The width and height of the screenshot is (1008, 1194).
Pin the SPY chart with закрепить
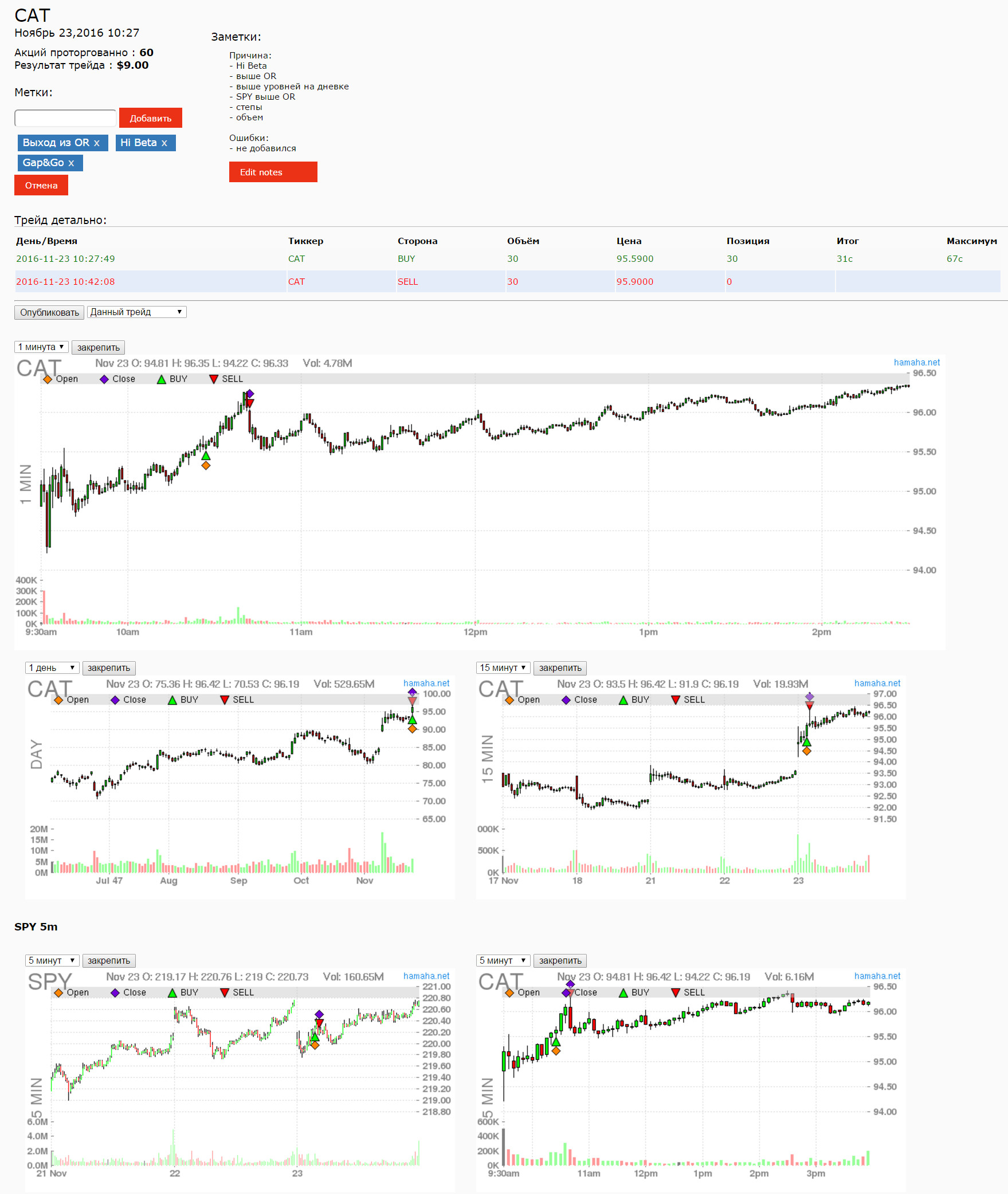click(x=109, y=960)
